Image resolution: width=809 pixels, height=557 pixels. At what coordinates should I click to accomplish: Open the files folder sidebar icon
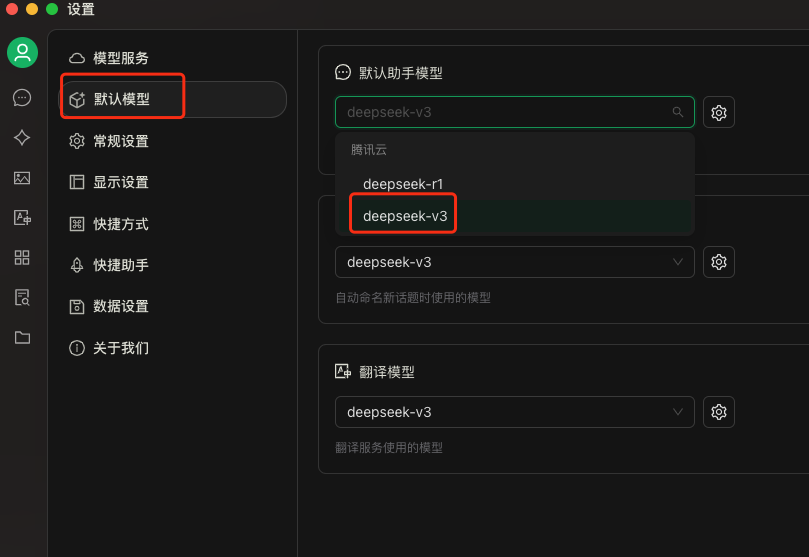point(22,337)
